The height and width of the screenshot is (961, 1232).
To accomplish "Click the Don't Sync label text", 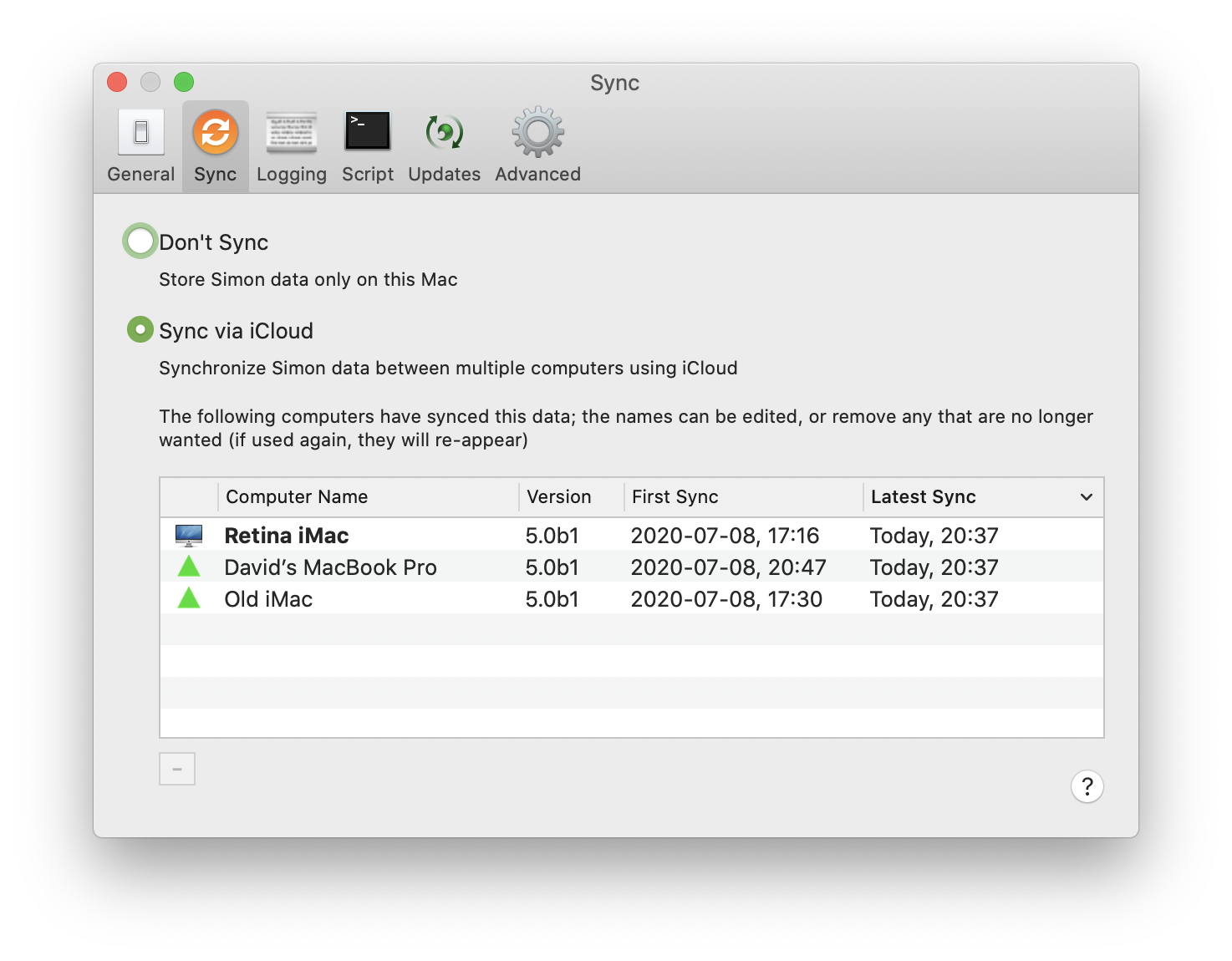I will (214, 242).
